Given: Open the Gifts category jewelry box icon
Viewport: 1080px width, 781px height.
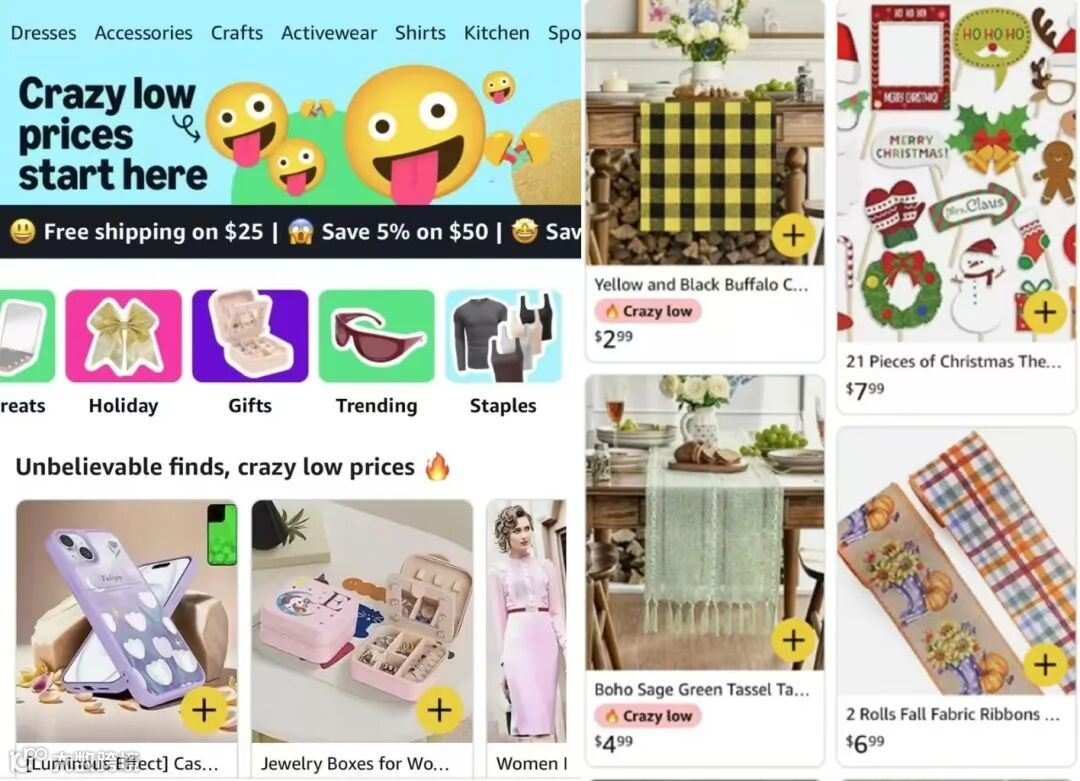Looking at the screenshot, I should pyautogui.click(x=250, y=336).
